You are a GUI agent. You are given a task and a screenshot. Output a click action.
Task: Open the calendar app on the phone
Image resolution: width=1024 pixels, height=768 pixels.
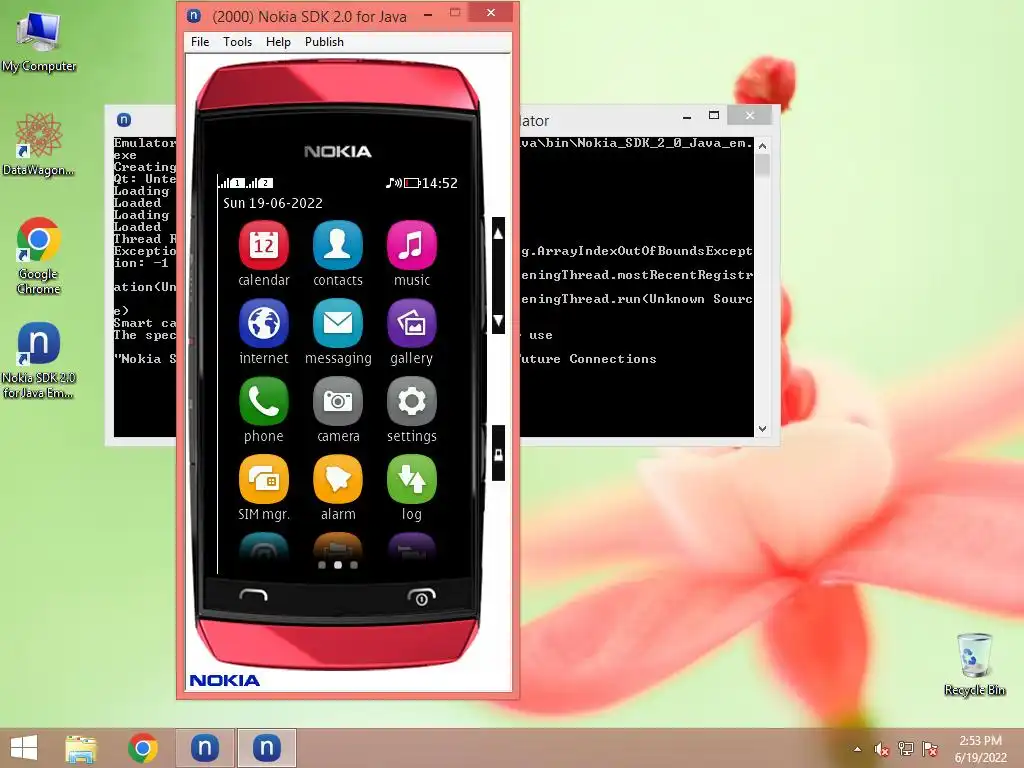264,246
